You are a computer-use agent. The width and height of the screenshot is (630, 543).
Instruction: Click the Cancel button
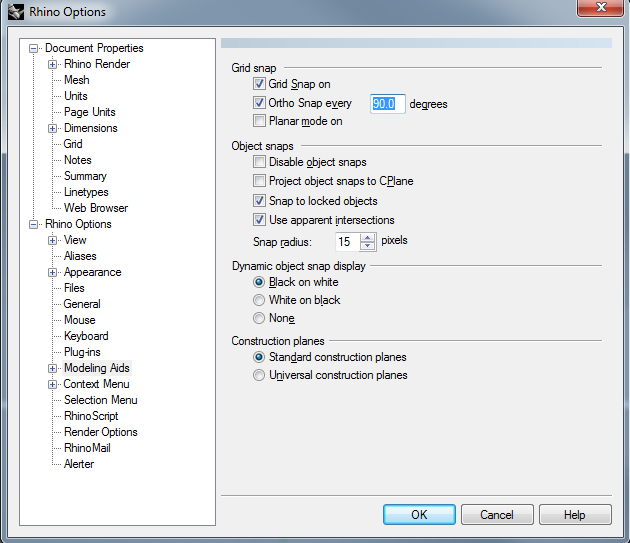pos(497,514)
